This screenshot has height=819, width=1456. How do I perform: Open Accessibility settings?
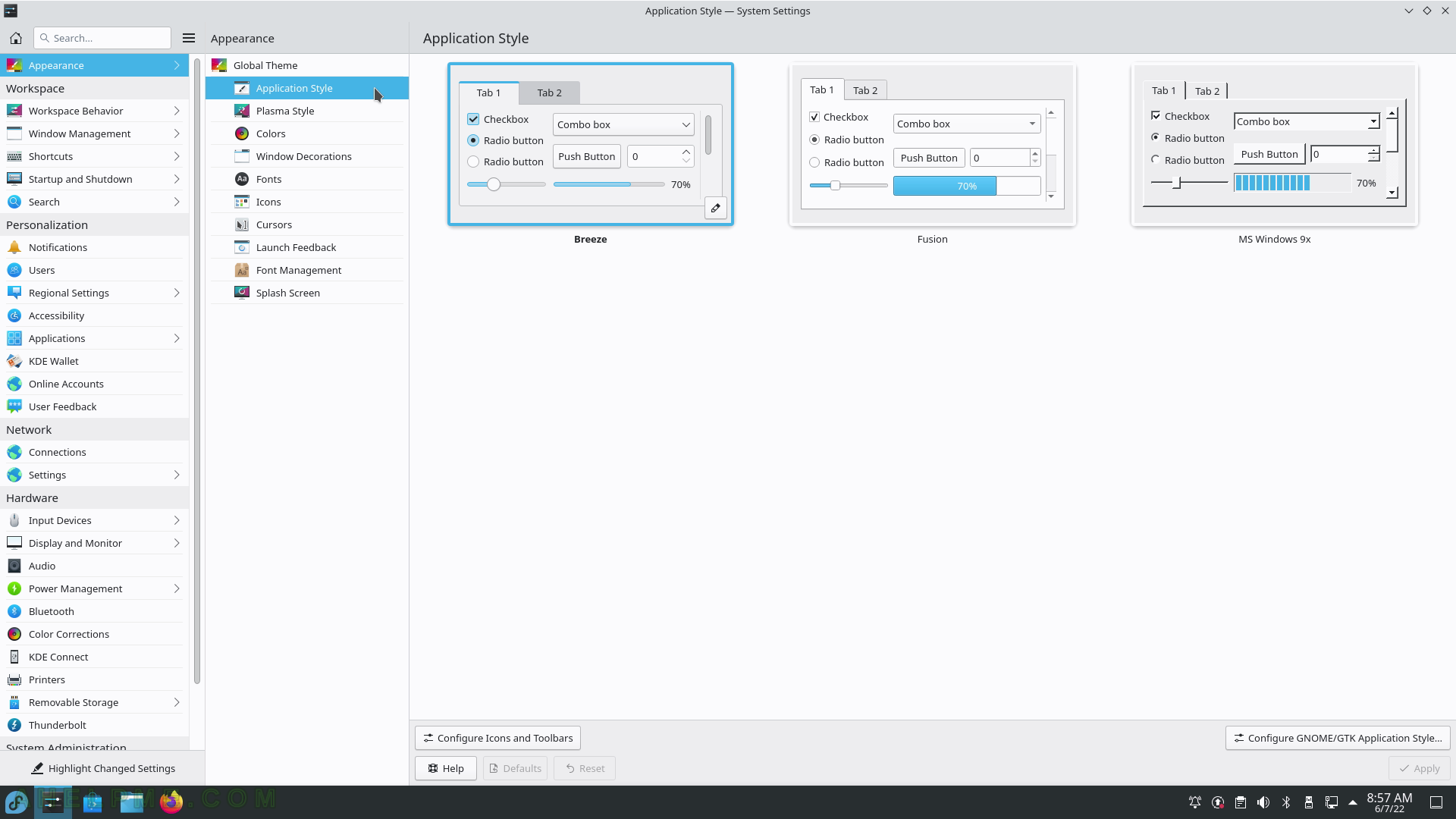(94, 315)
